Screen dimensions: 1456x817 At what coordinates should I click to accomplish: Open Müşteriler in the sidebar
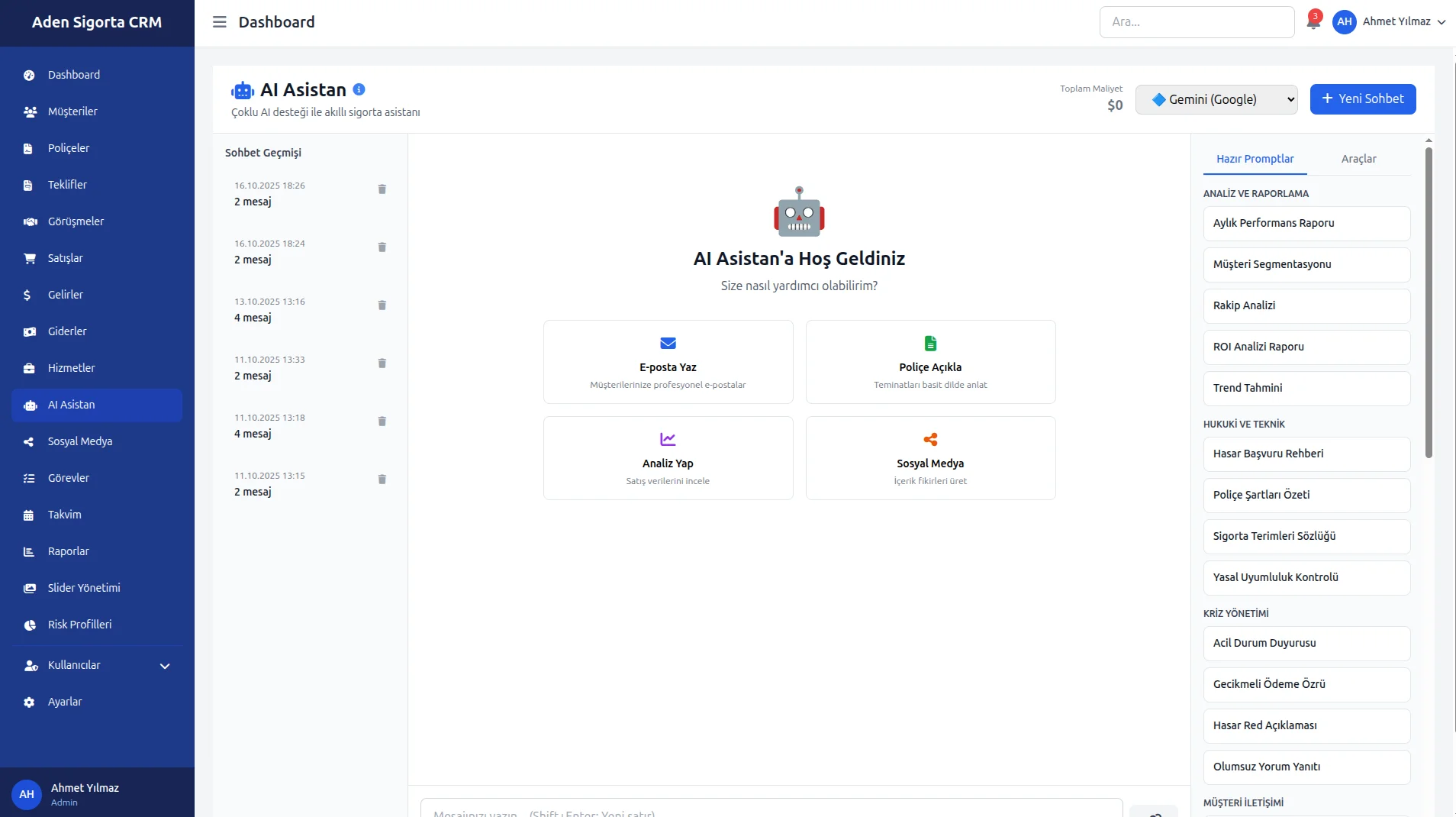pyautogui.click(x=72, y=111)
